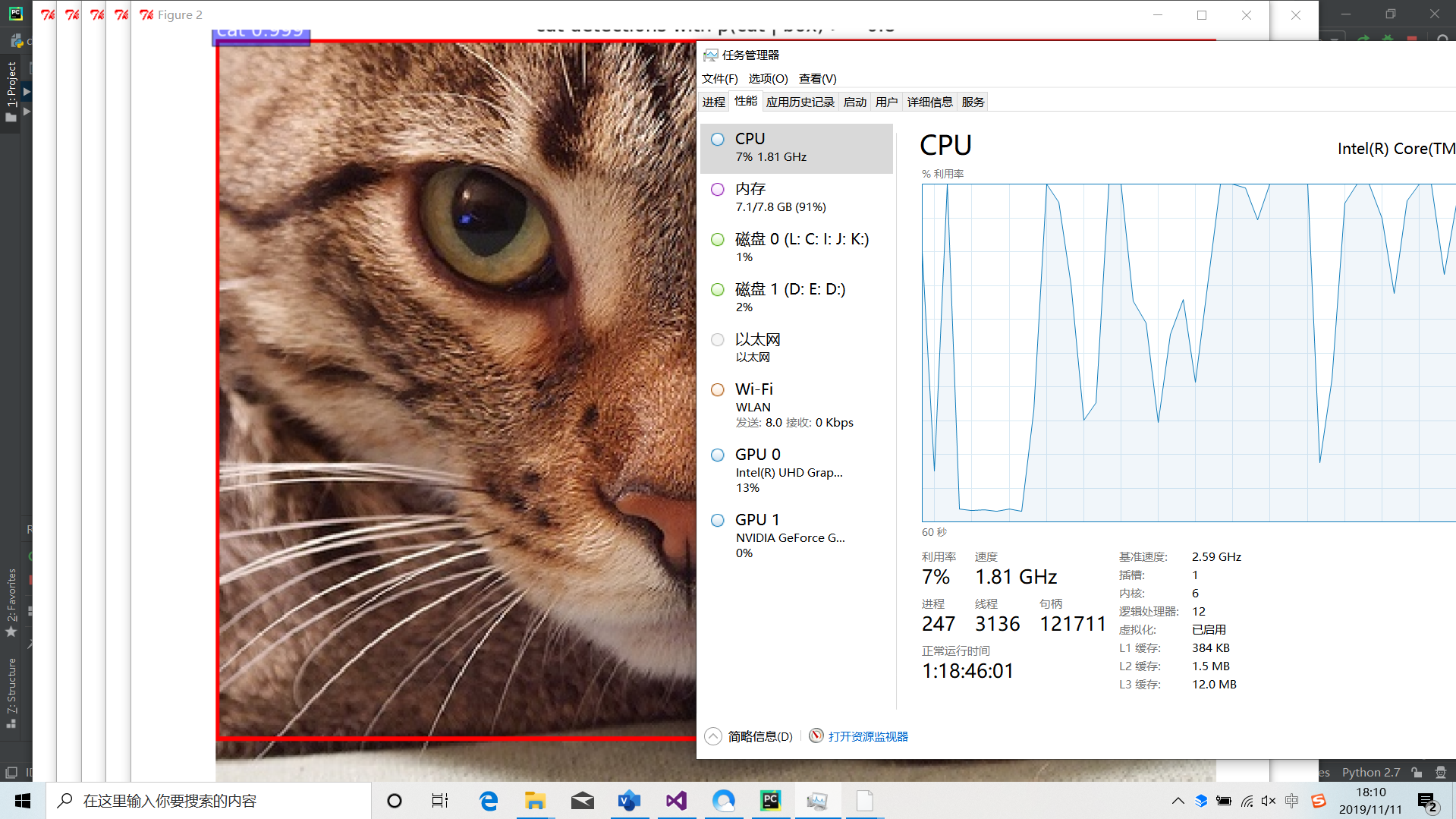Select the 以太网 performance item
Image resolution: width=1456 pixels, height=819 pixels.
[x=797, y=348]
